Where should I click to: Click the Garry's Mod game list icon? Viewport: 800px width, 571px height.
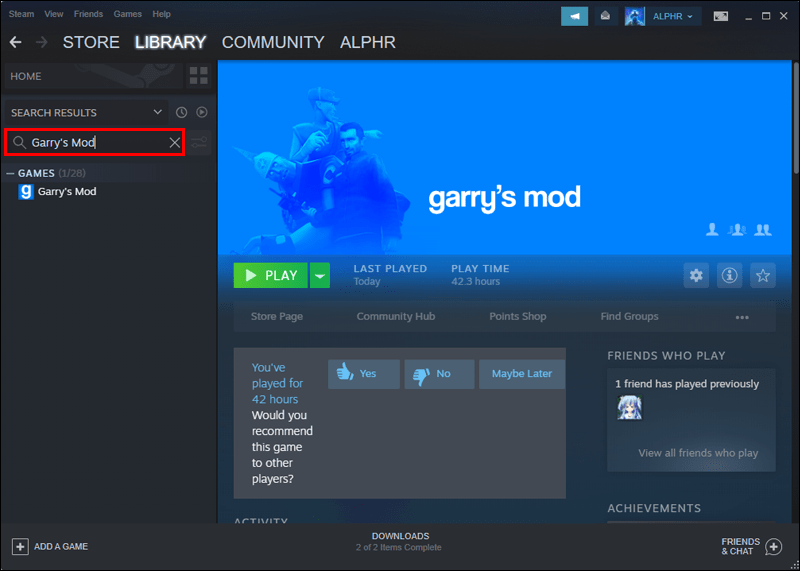(26, 192)
